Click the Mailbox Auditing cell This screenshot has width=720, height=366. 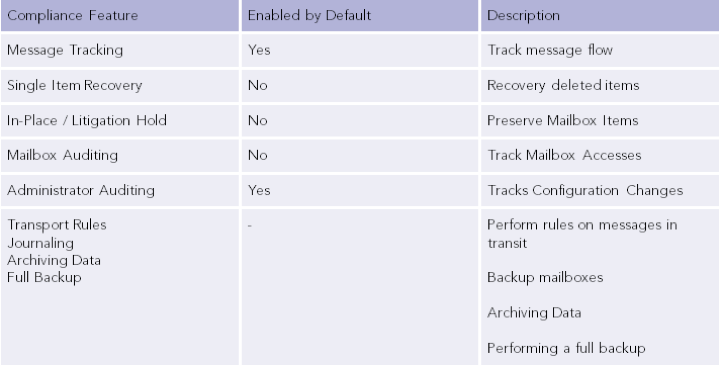120,155
